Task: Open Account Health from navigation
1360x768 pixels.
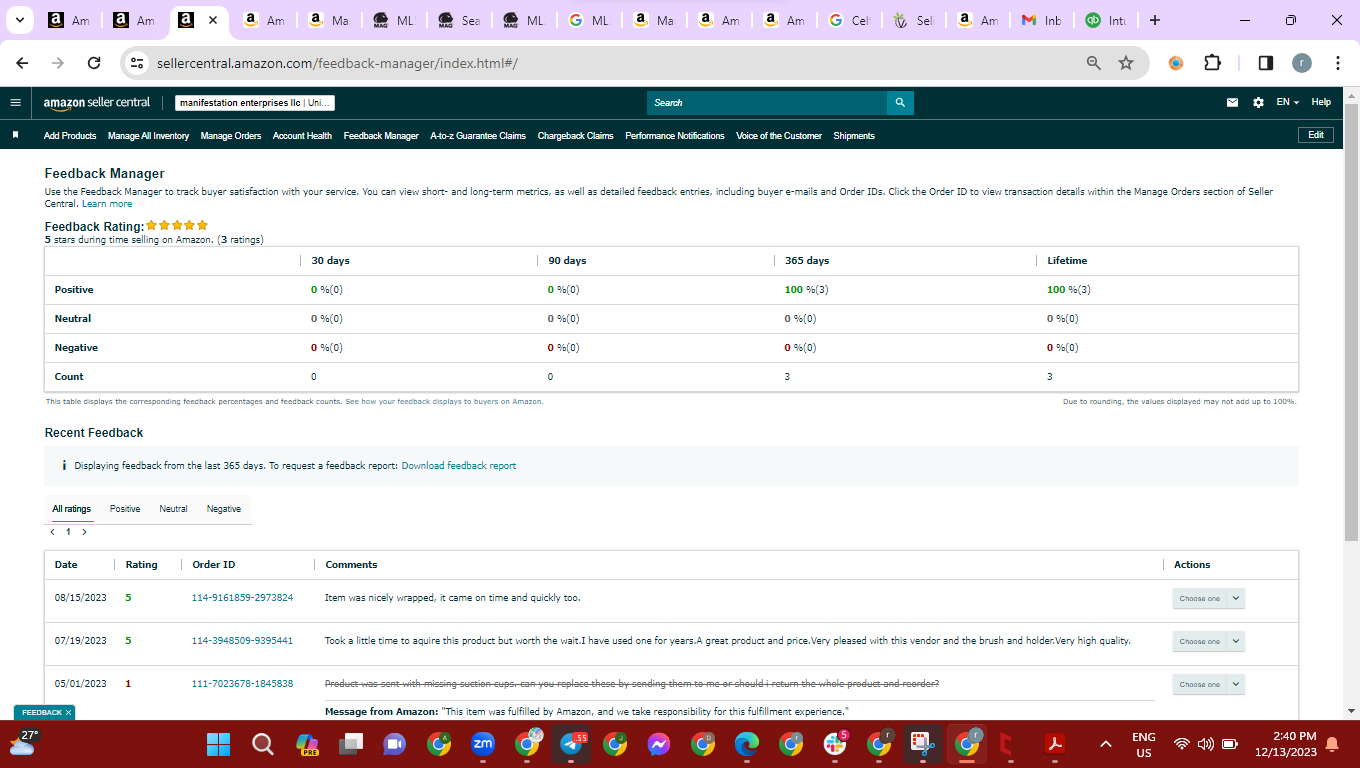Action: (x=302, y=136)
